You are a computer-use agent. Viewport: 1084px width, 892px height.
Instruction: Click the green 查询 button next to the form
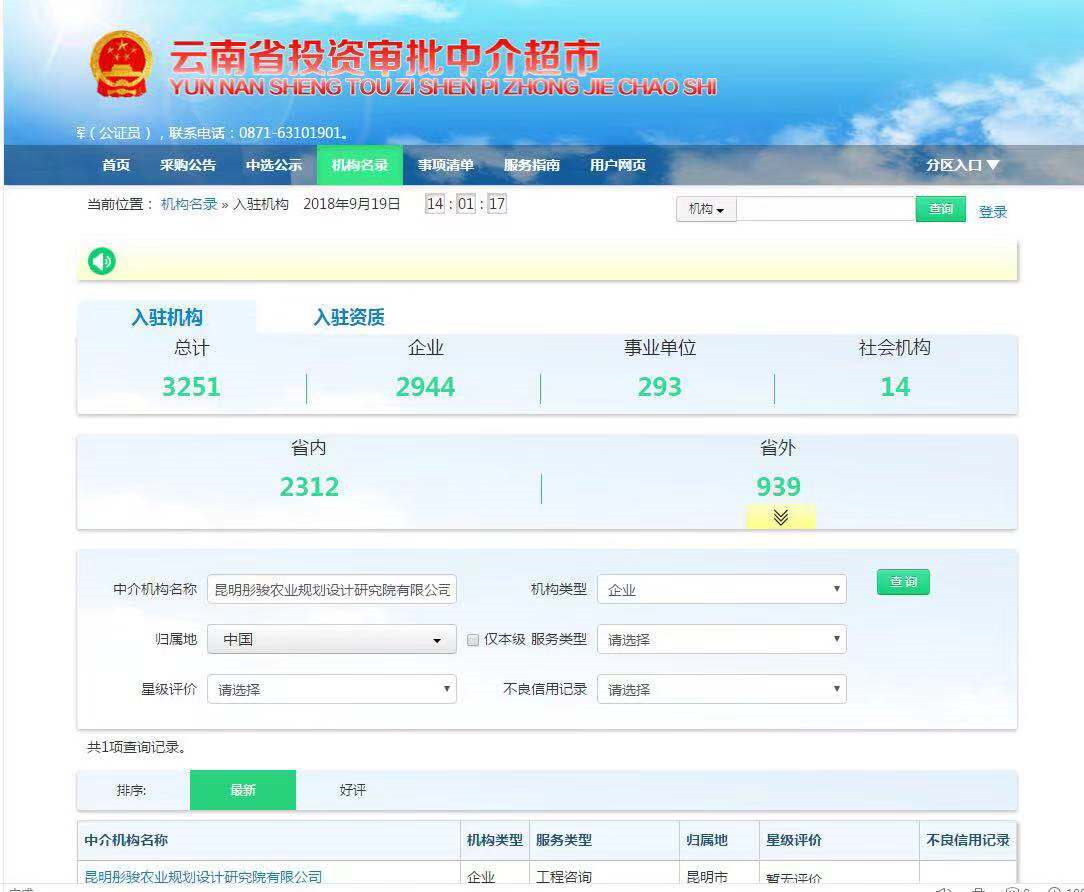pyautogui.click(x=902, y=582)
